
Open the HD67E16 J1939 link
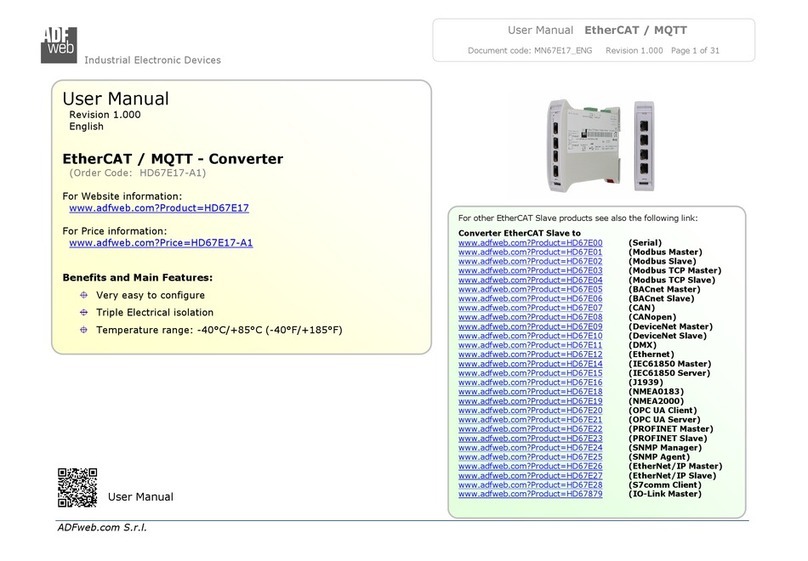[530, 382]
